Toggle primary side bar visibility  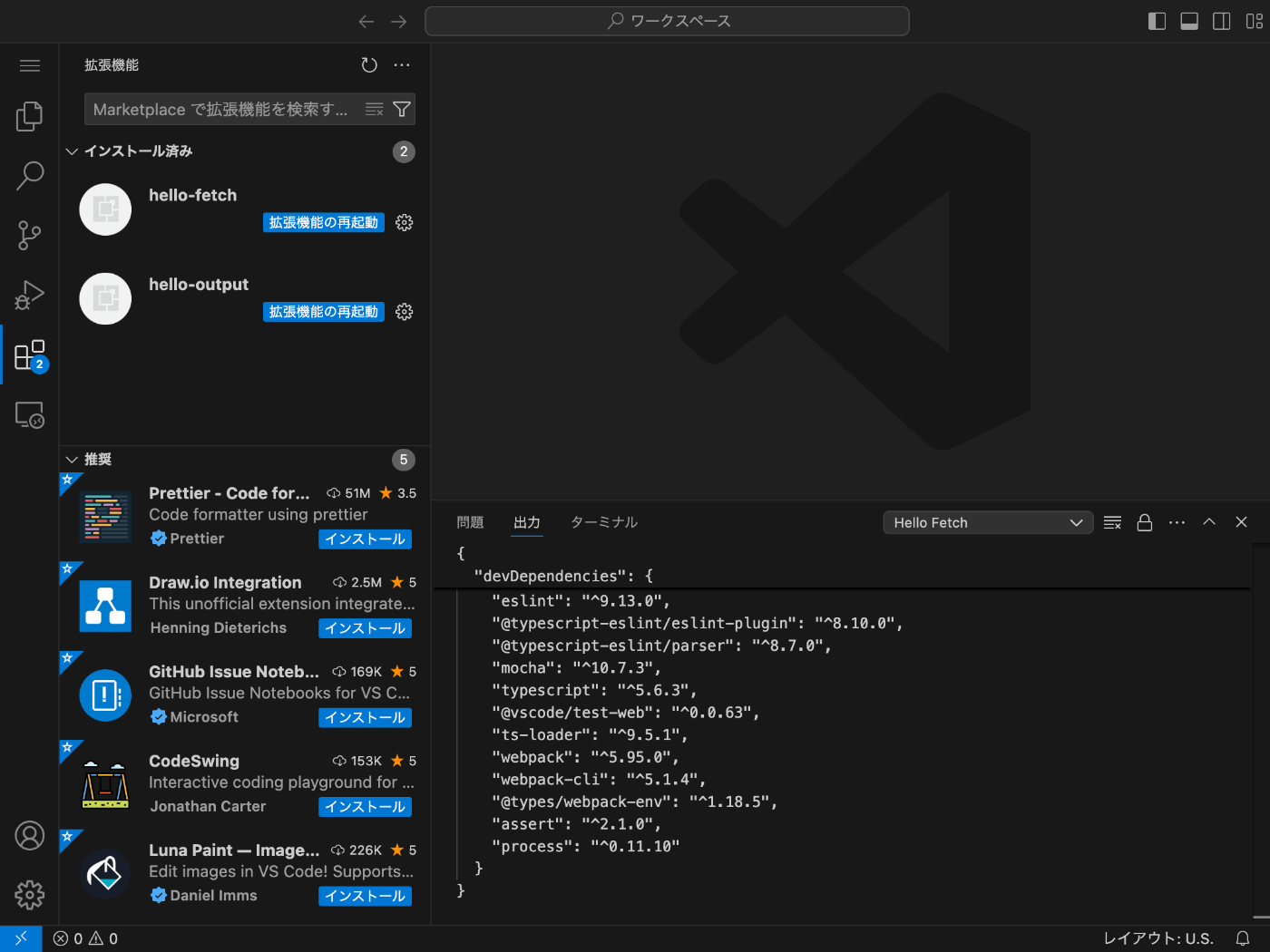pos(1157,21)
